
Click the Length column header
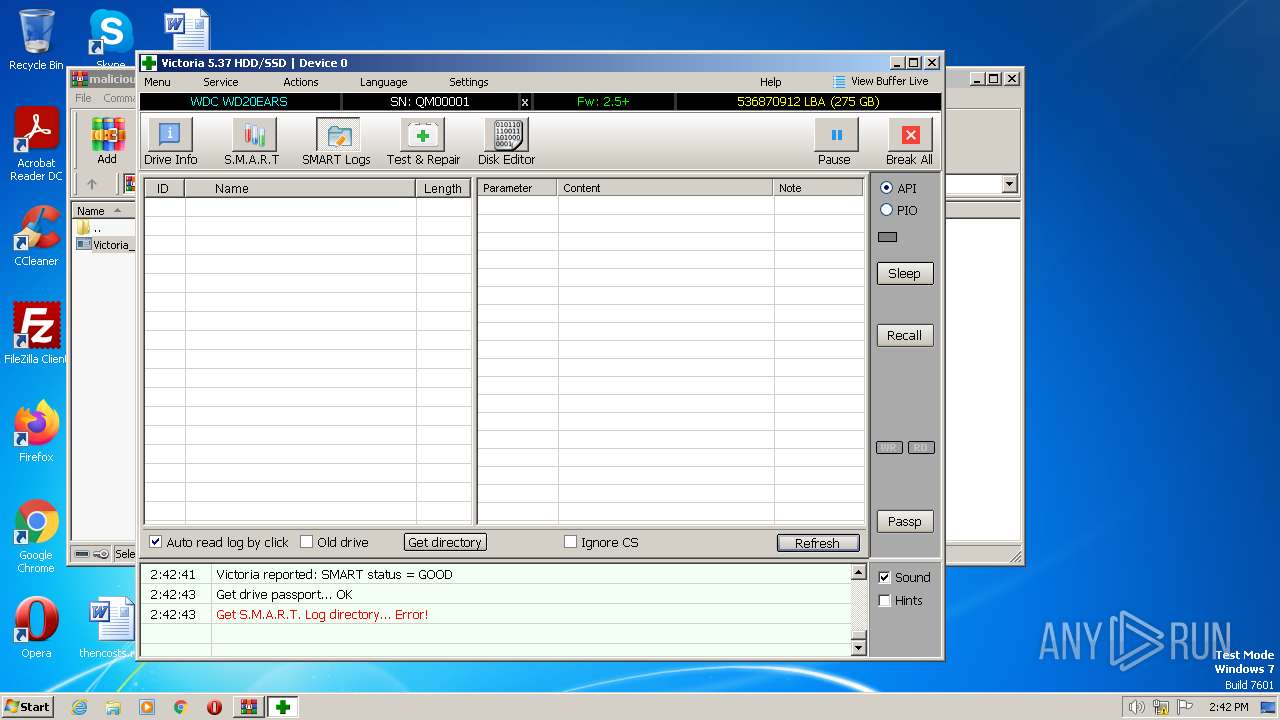click(443, 188)
